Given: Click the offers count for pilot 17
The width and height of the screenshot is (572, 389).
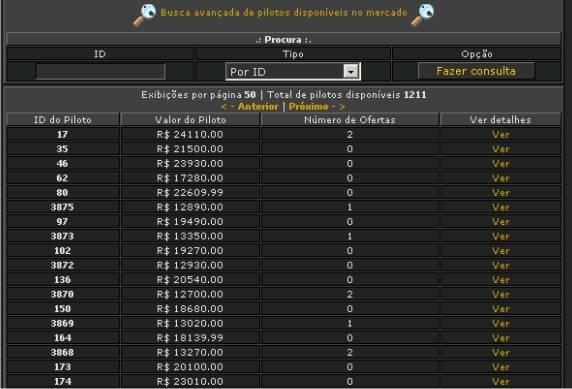Looking at the screenshot, I should click(x=349, y=135).
